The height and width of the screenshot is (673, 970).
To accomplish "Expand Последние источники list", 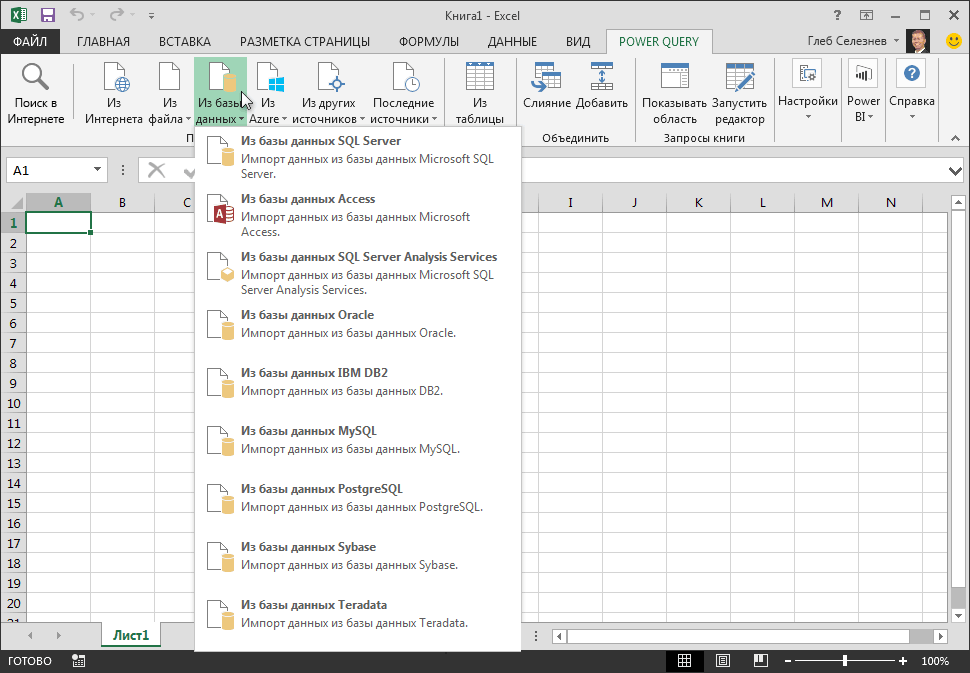I will pyautogui.click(x=403, y=93).
